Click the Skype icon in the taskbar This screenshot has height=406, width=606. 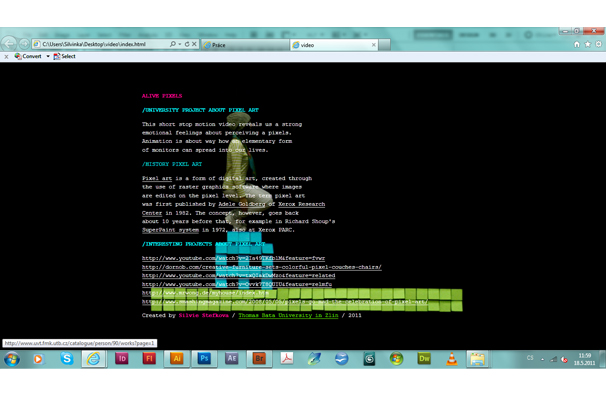66,358
